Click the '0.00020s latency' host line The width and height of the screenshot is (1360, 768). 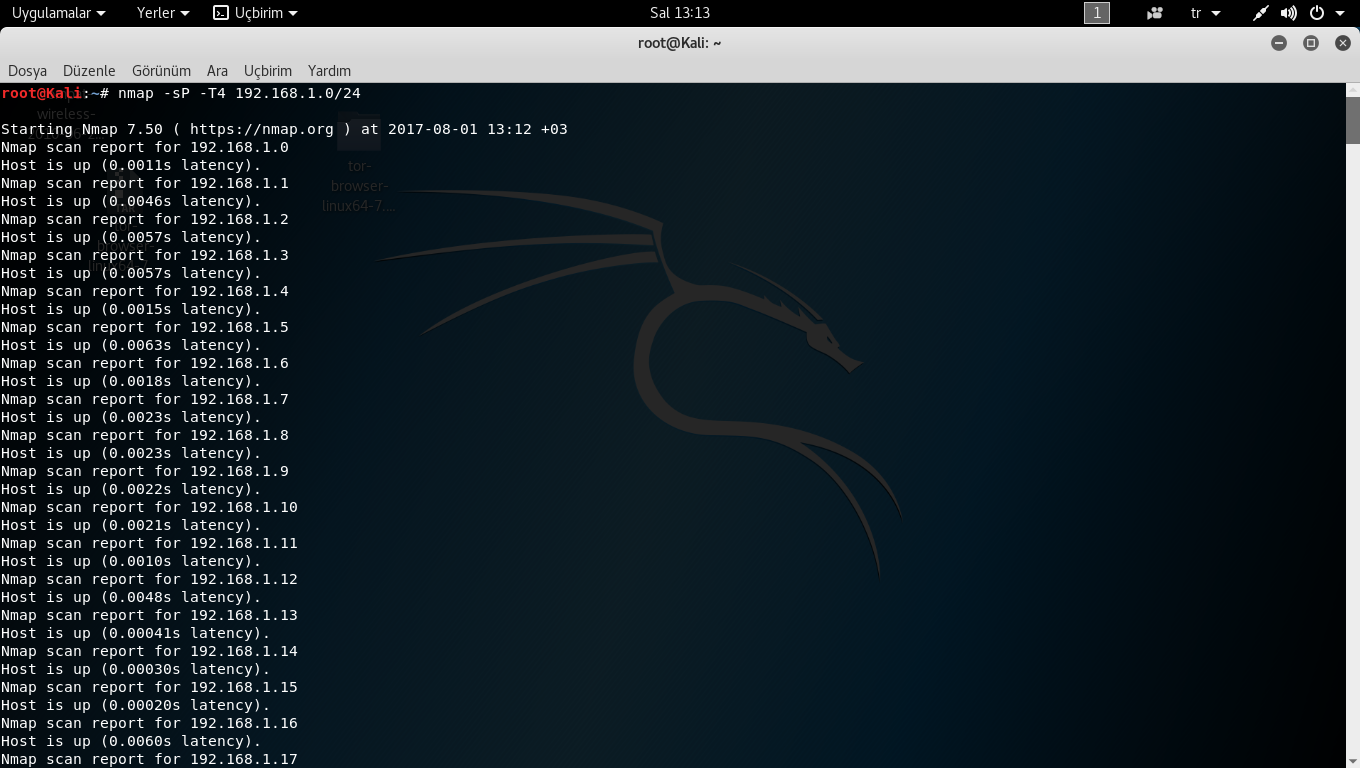[x=136, y=705]
